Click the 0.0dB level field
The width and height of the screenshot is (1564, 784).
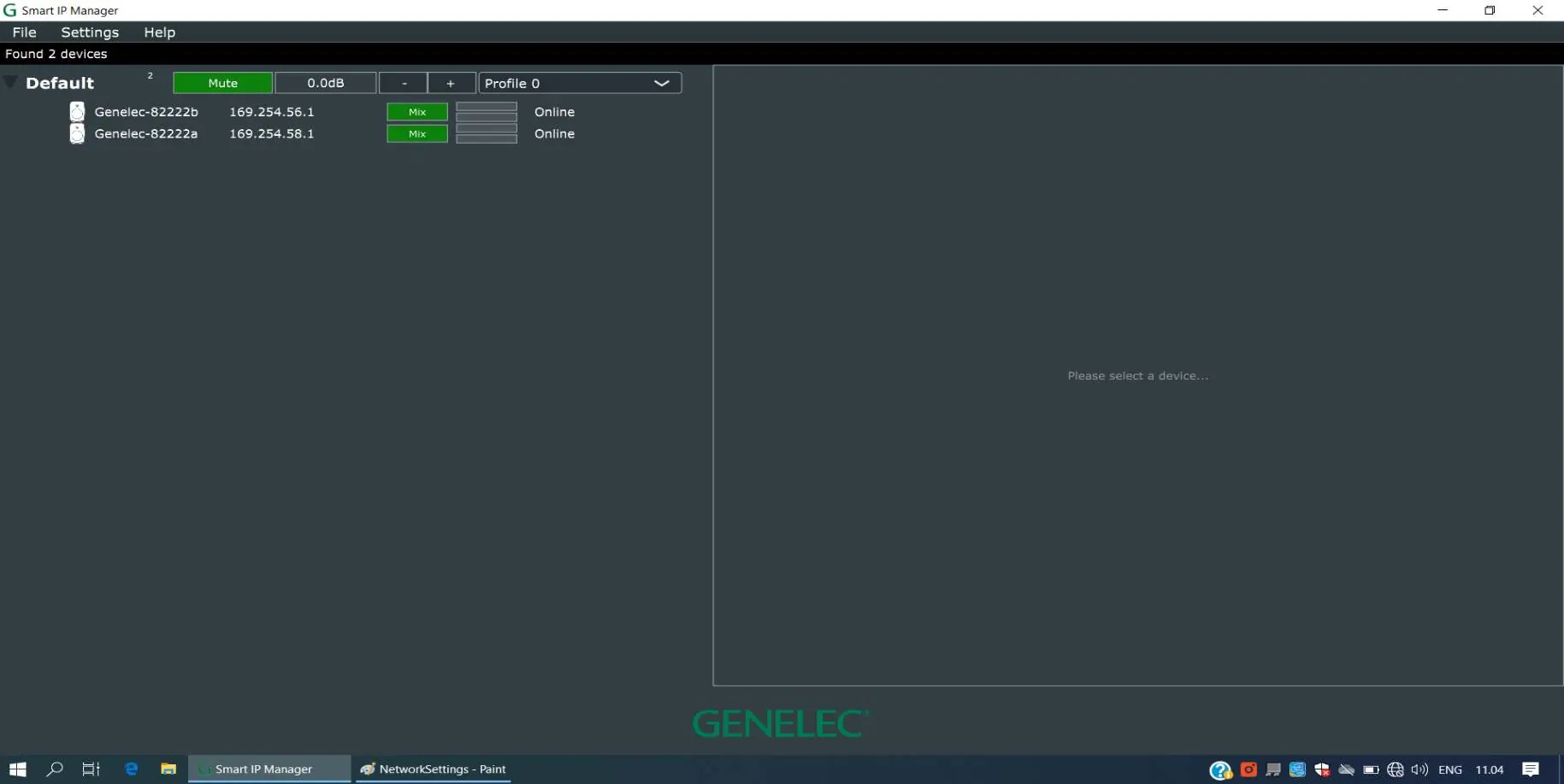click(326, 83)
